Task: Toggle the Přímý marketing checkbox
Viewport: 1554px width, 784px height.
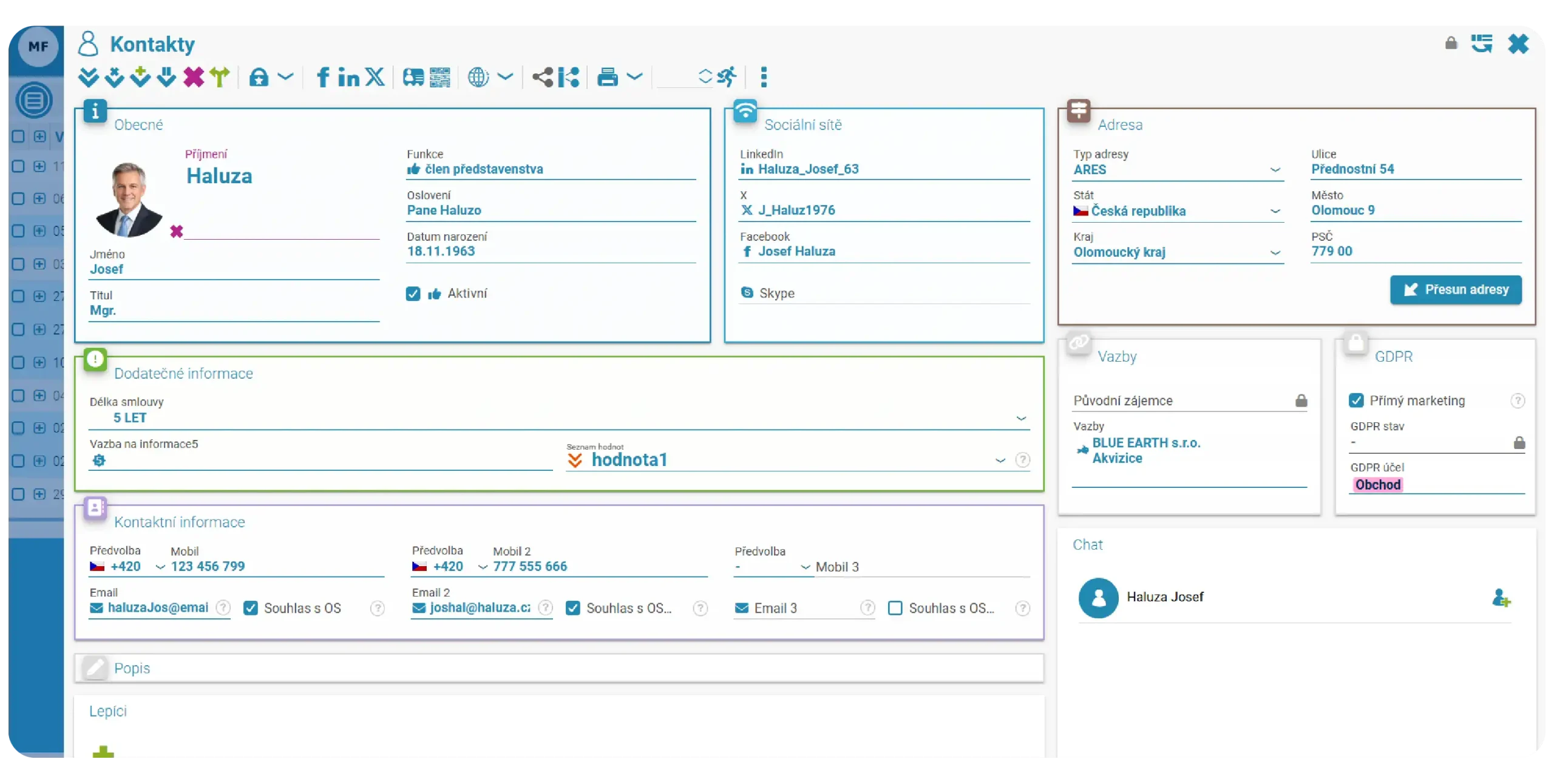Action: [1356, 400]
